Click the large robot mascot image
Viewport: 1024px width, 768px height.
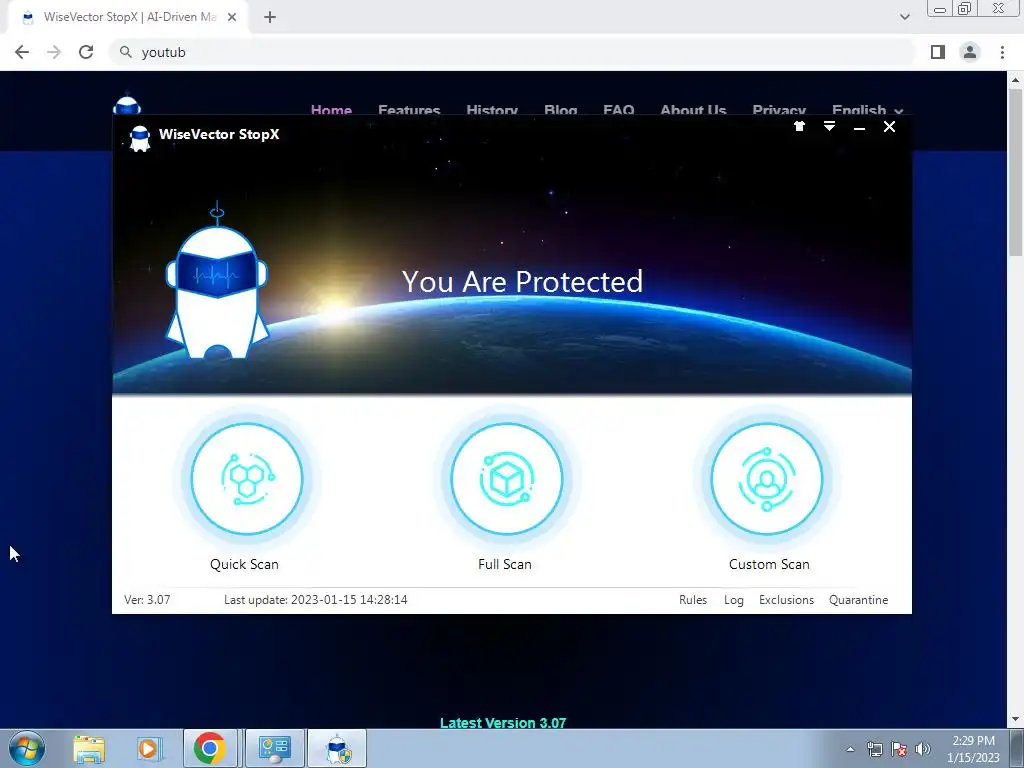coord(217,281)
